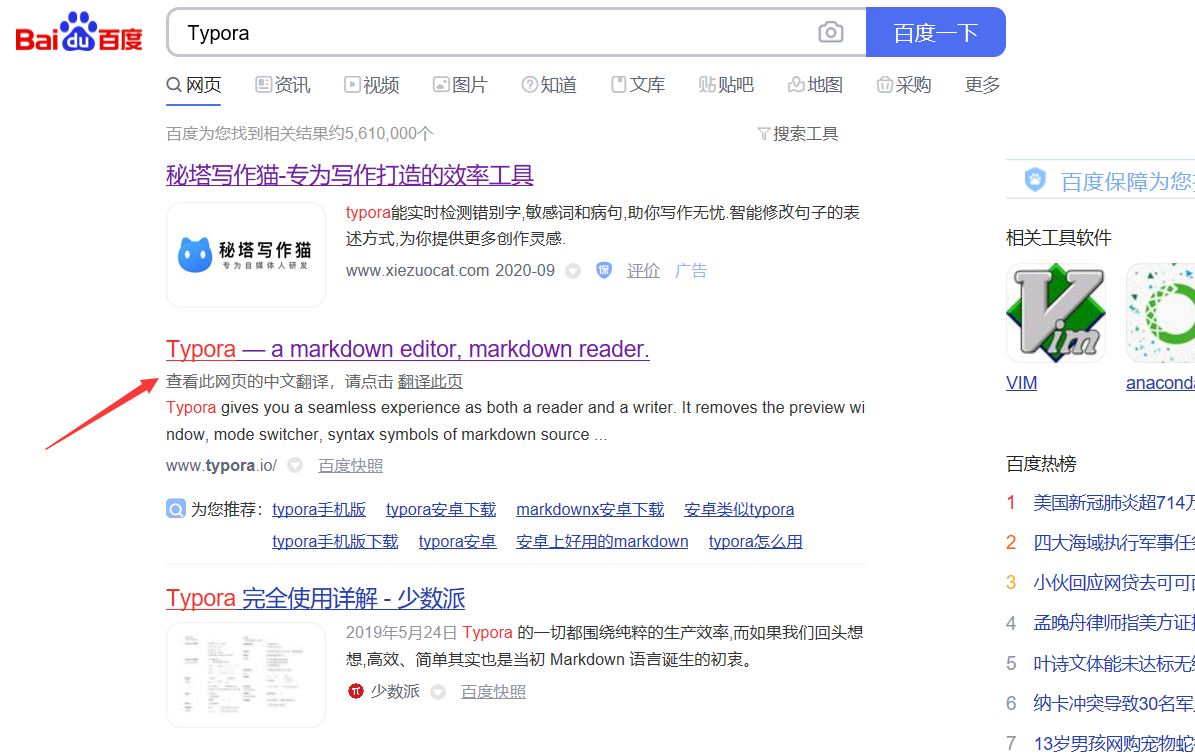Click the 少数派 source name
The width and height of the screenshot is (1195, 754).
pos(395,691)
